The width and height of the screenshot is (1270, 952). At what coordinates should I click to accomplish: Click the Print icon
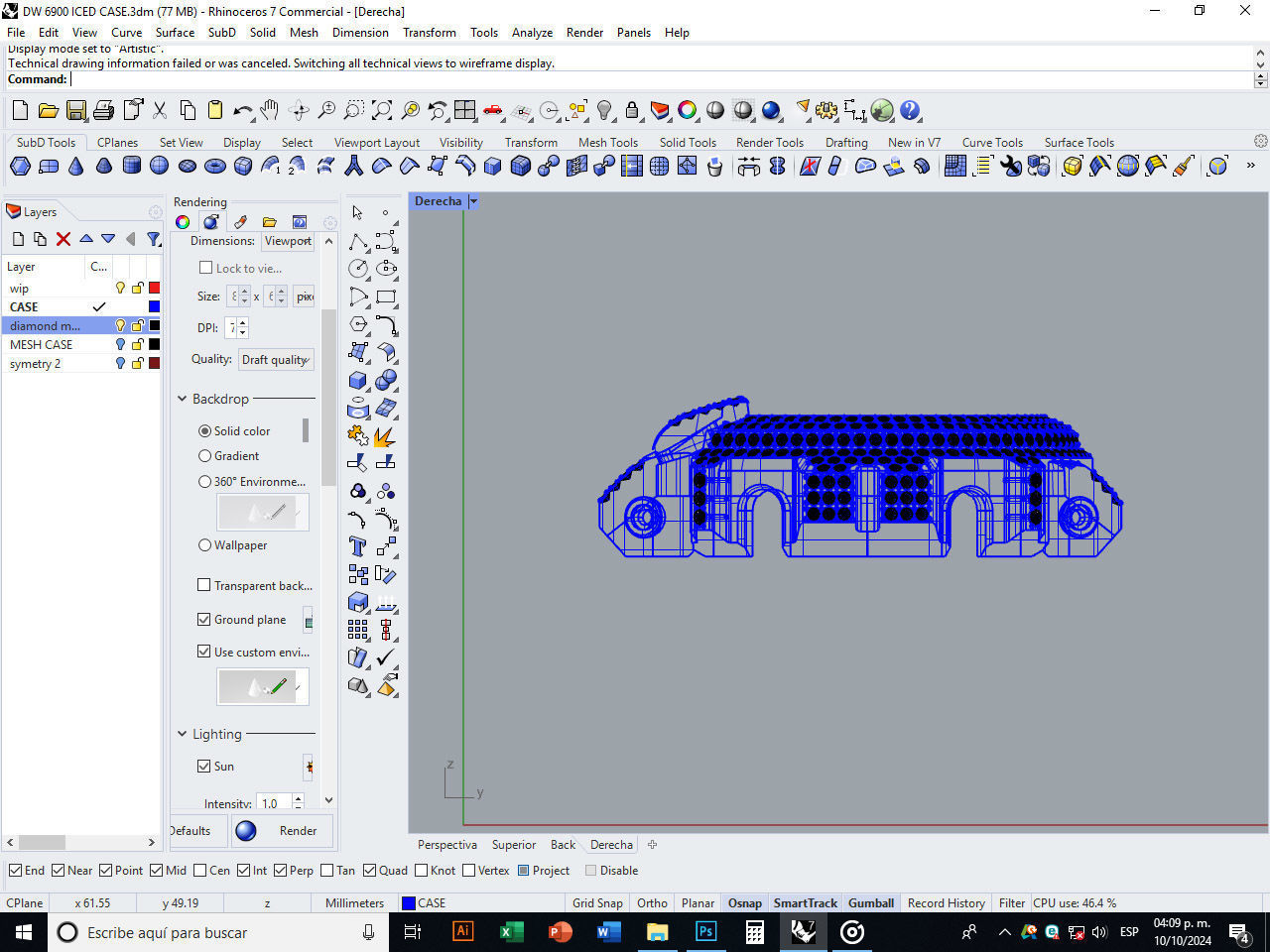pos(103,110)
